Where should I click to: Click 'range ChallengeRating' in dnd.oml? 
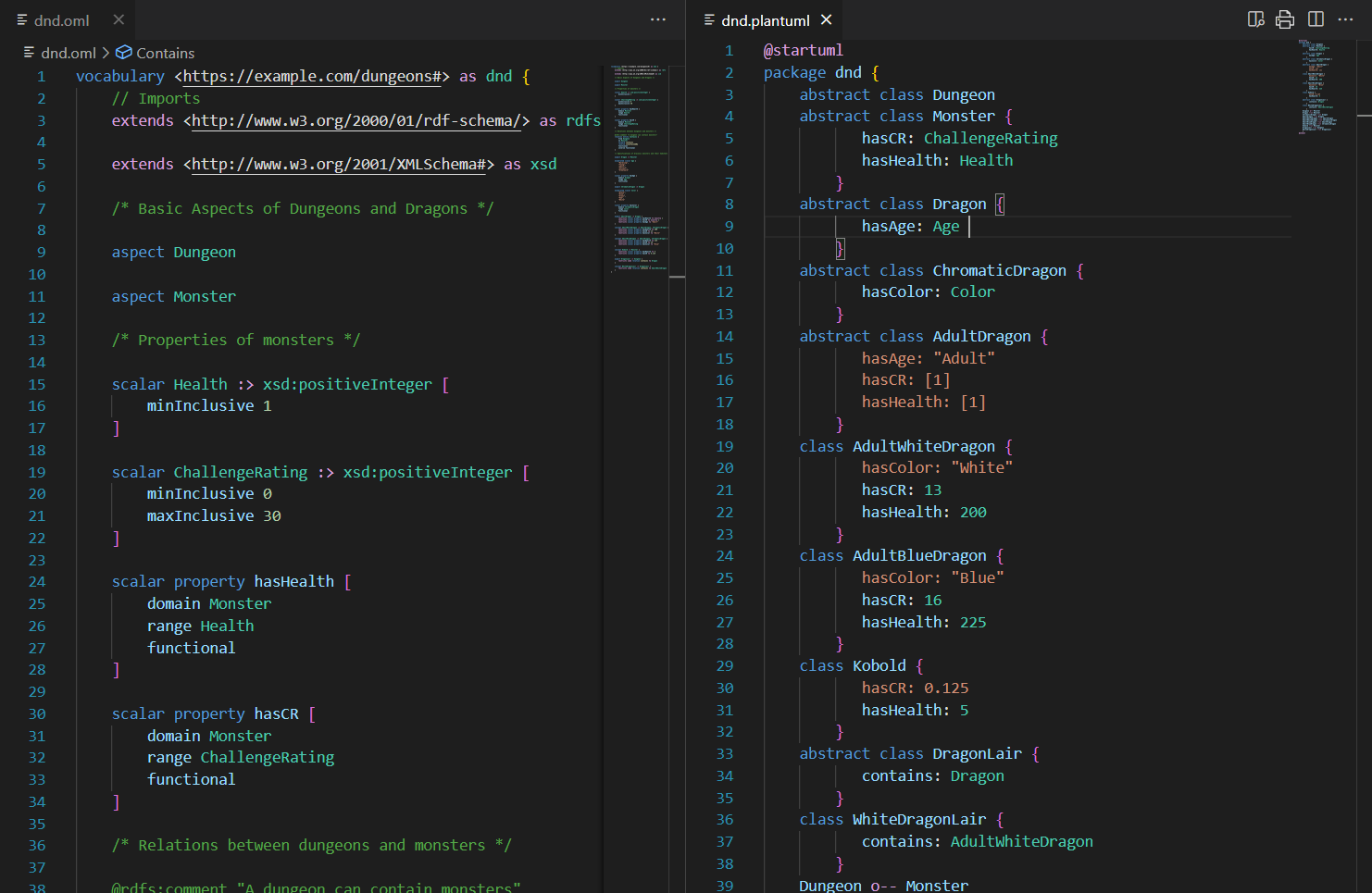tap(241, 757)
